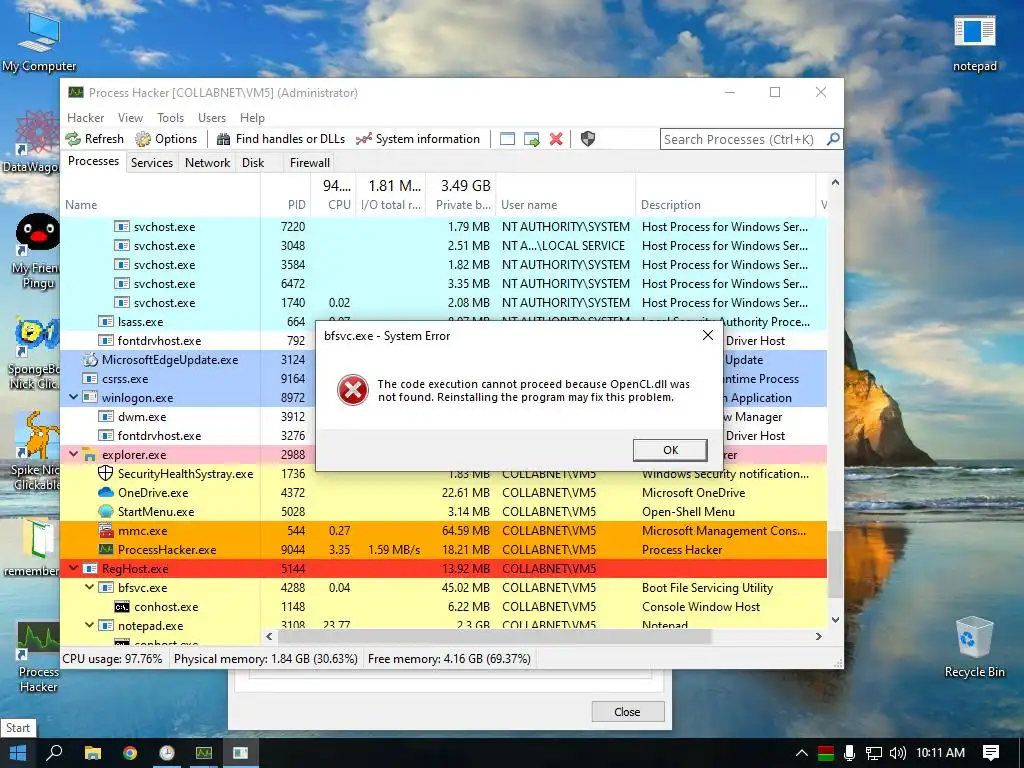Image resolution: width=1024 pixels, height=768 pixels.
Task: Select the SecurityHealthSystray.exe row
Action: click(443, 474)
